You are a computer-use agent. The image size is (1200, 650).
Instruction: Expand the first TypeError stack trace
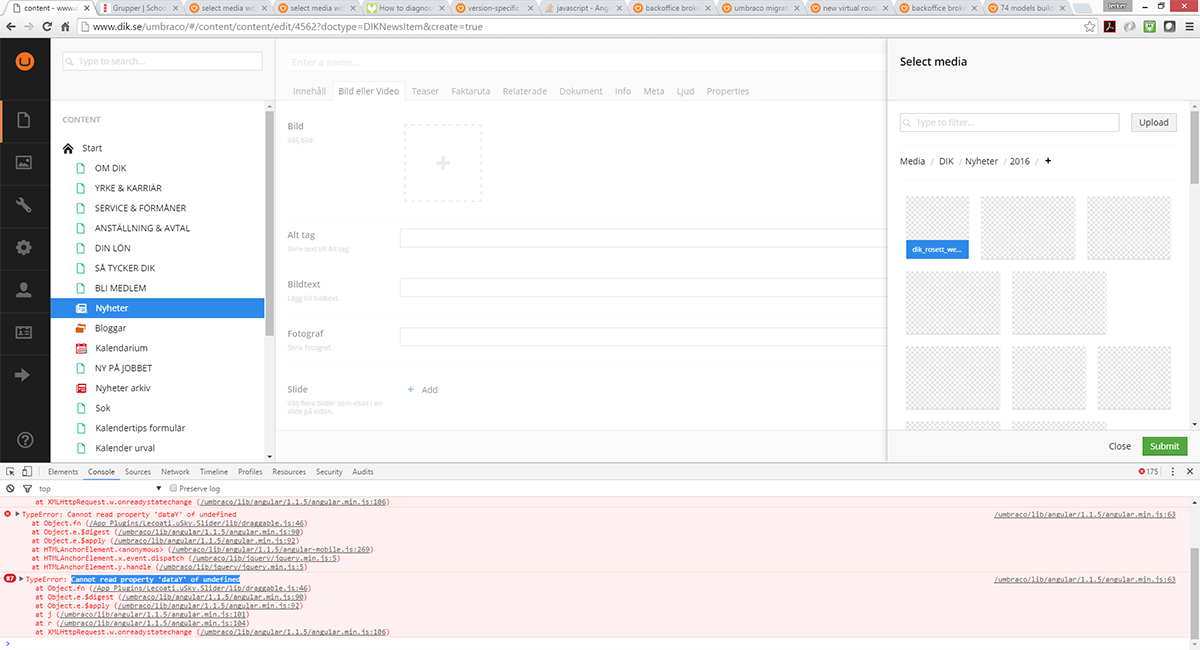18,514
